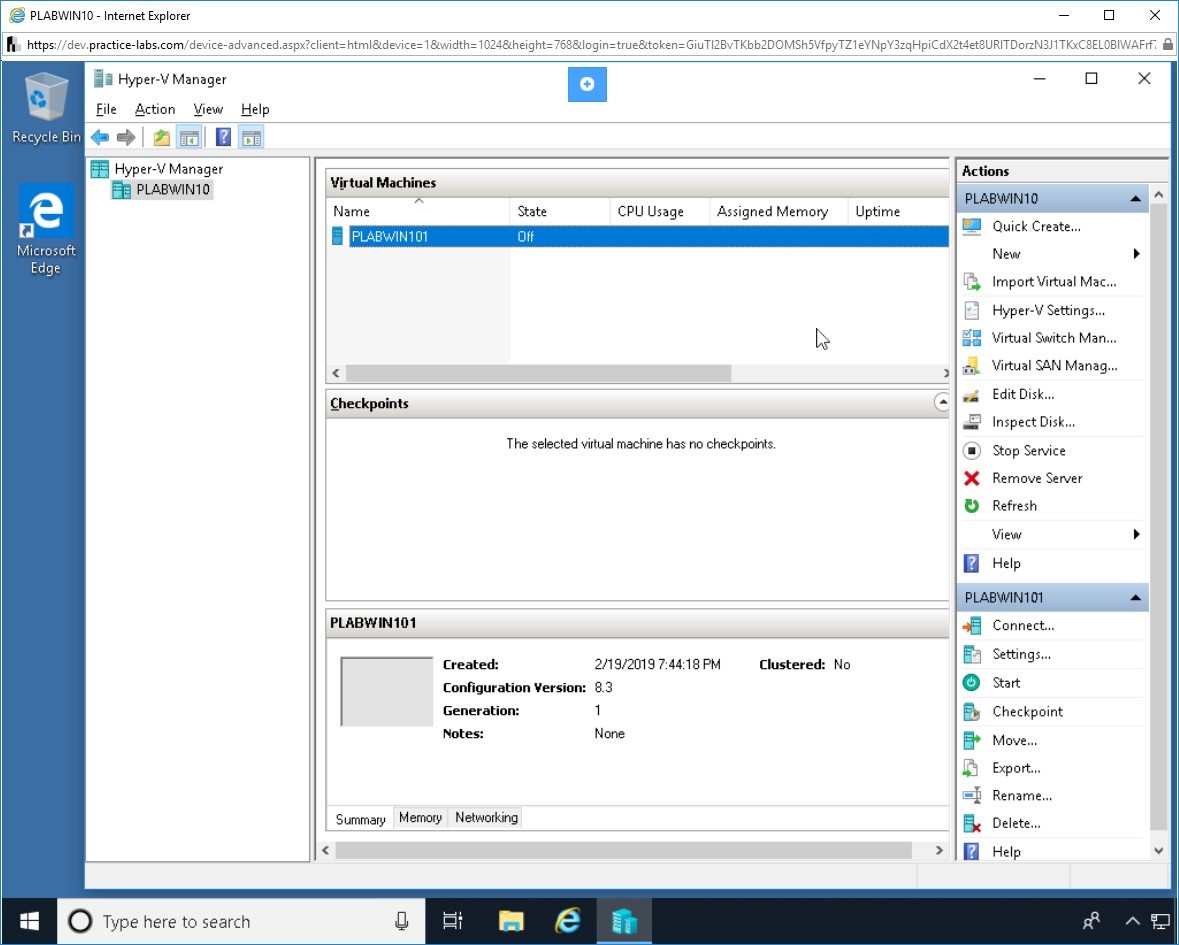Click the Forward arrow toolbar icon
1179x945 pixels.
click(x=126, y=138)
